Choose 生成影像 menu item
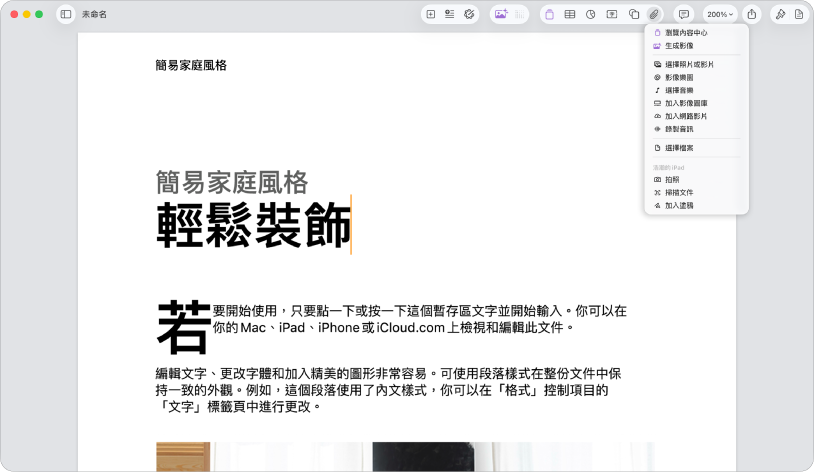The image size is (814, 473). (696, 46)
